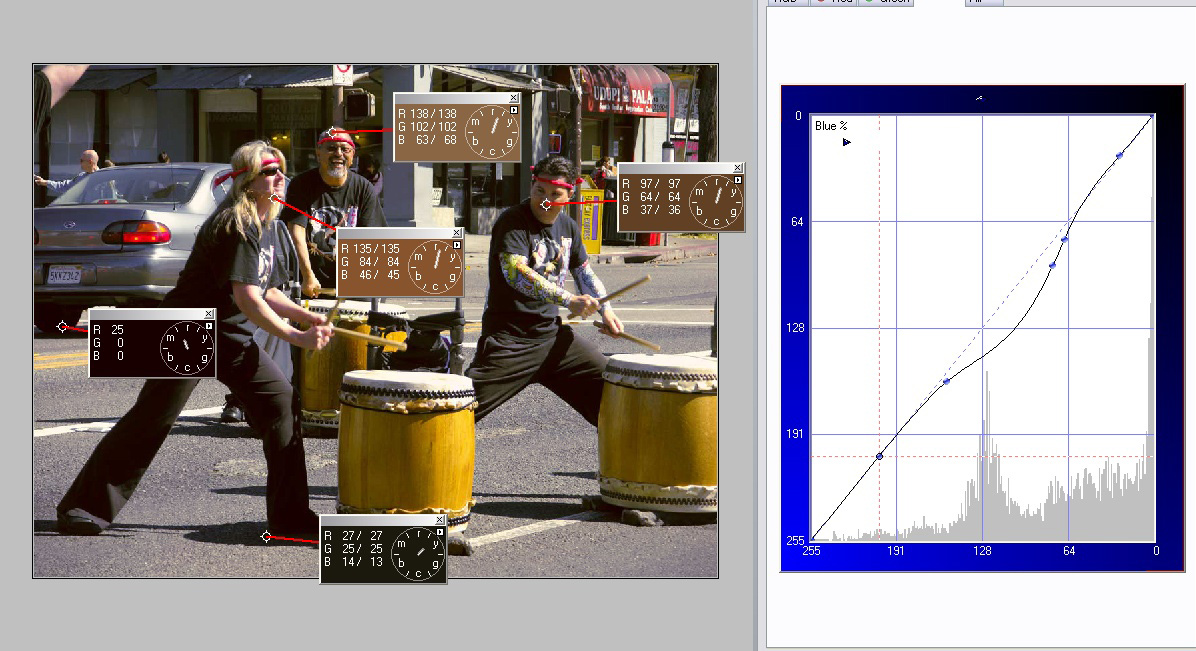This screenshot has width=1196, height=651.
Task: Click the hue clock dial in the R 27/27 readout
Action: (418, 553)
